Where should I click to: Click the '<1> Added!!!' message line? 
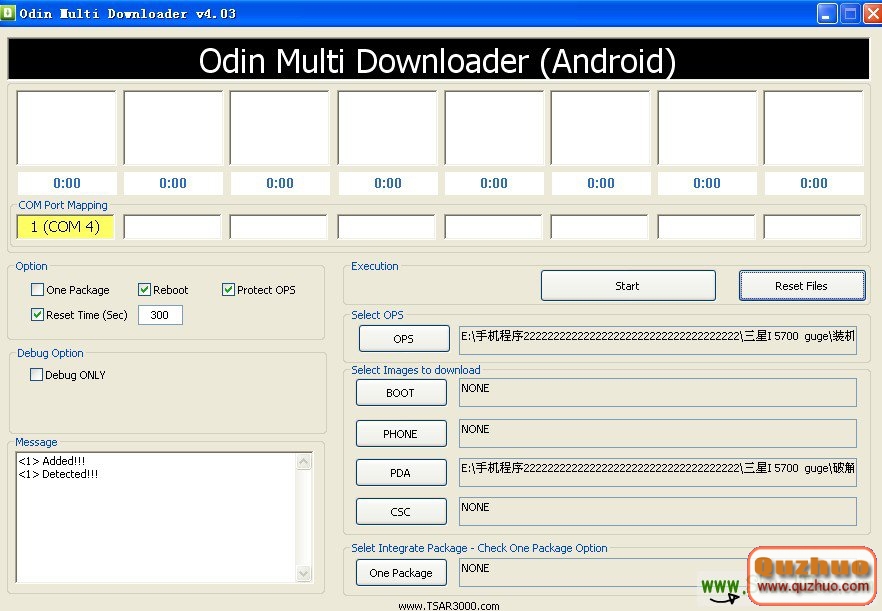(52, 461)
